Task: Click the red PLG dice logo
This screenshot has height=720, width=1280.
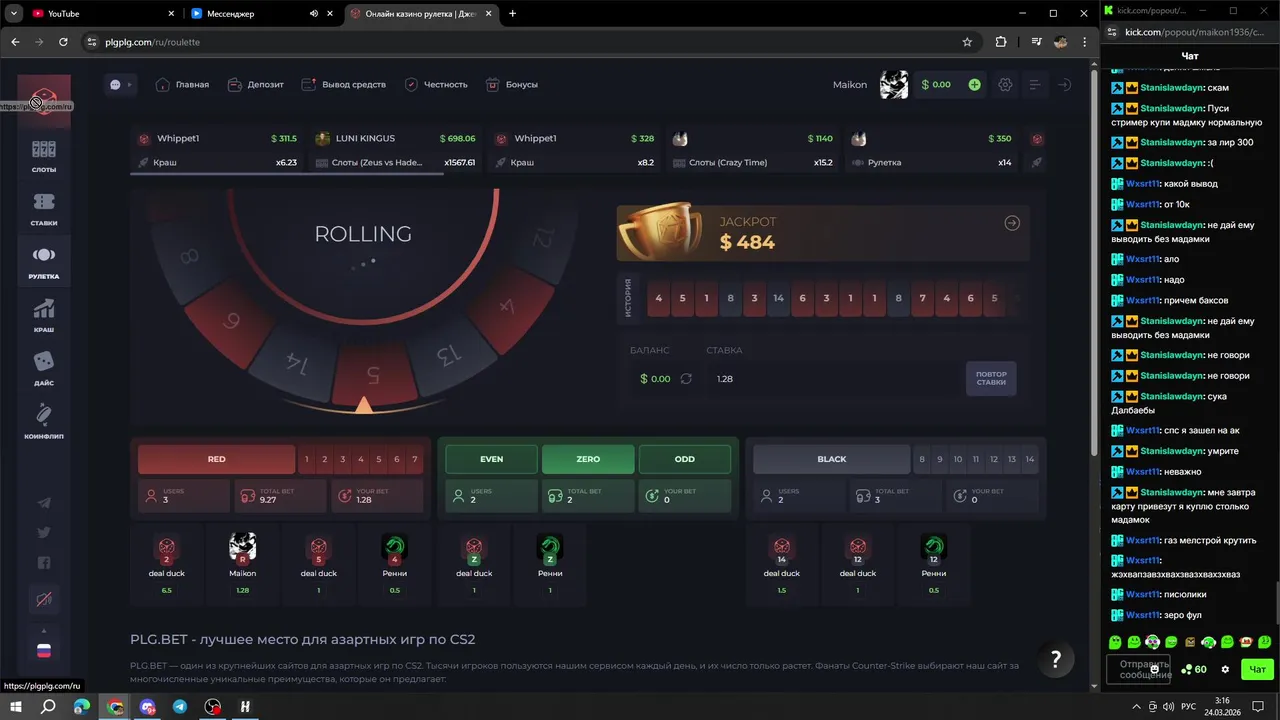Action: click(x=44, y=101)
